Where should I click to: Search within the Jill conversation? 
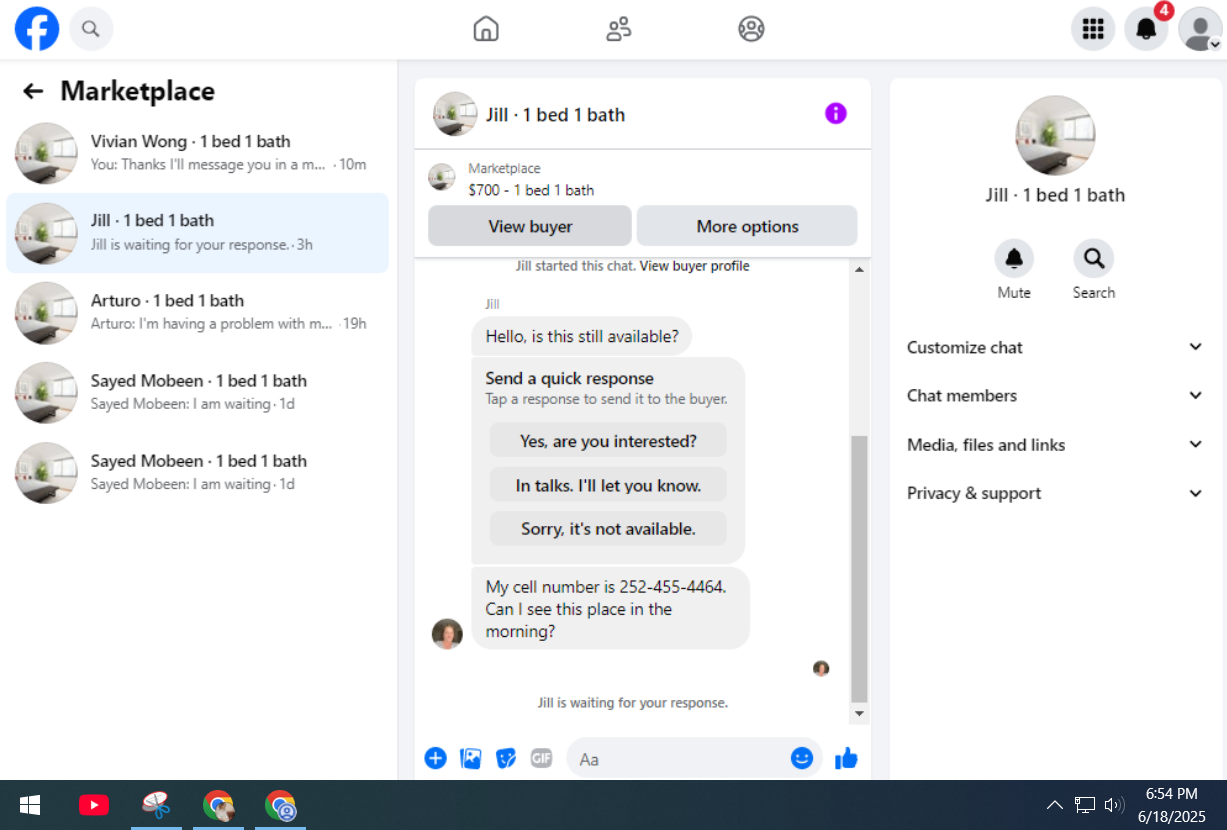pos(1094,259)
